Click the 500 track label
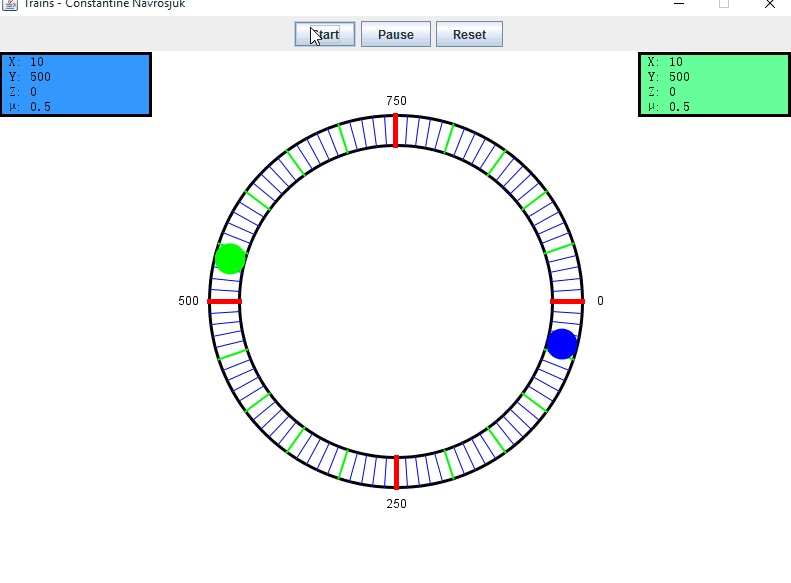The width and height of the screenshot is (791, 583). (189, 301)
